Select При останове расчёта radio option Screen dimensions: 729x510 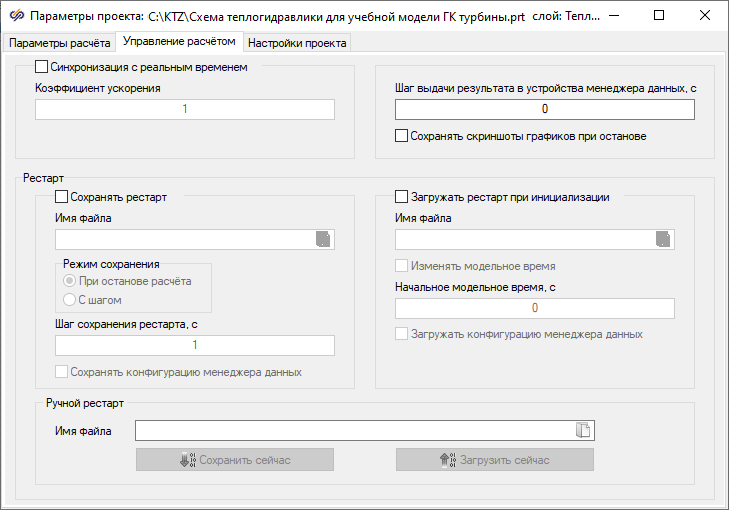tap(69, 281)
